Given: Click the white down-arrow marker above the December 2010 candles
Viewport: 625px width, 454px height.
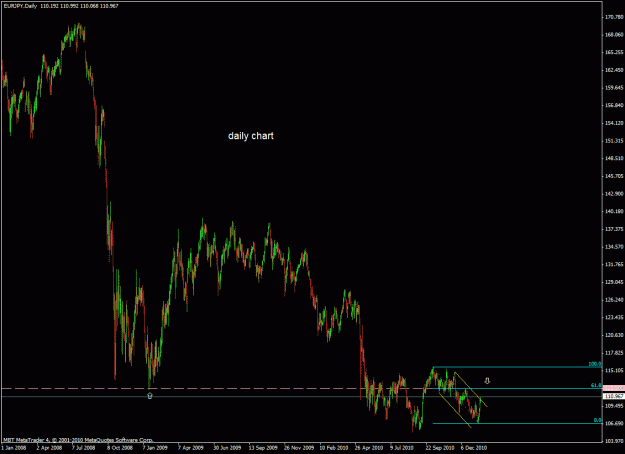Looking at the screenshot, I should 487,381.
